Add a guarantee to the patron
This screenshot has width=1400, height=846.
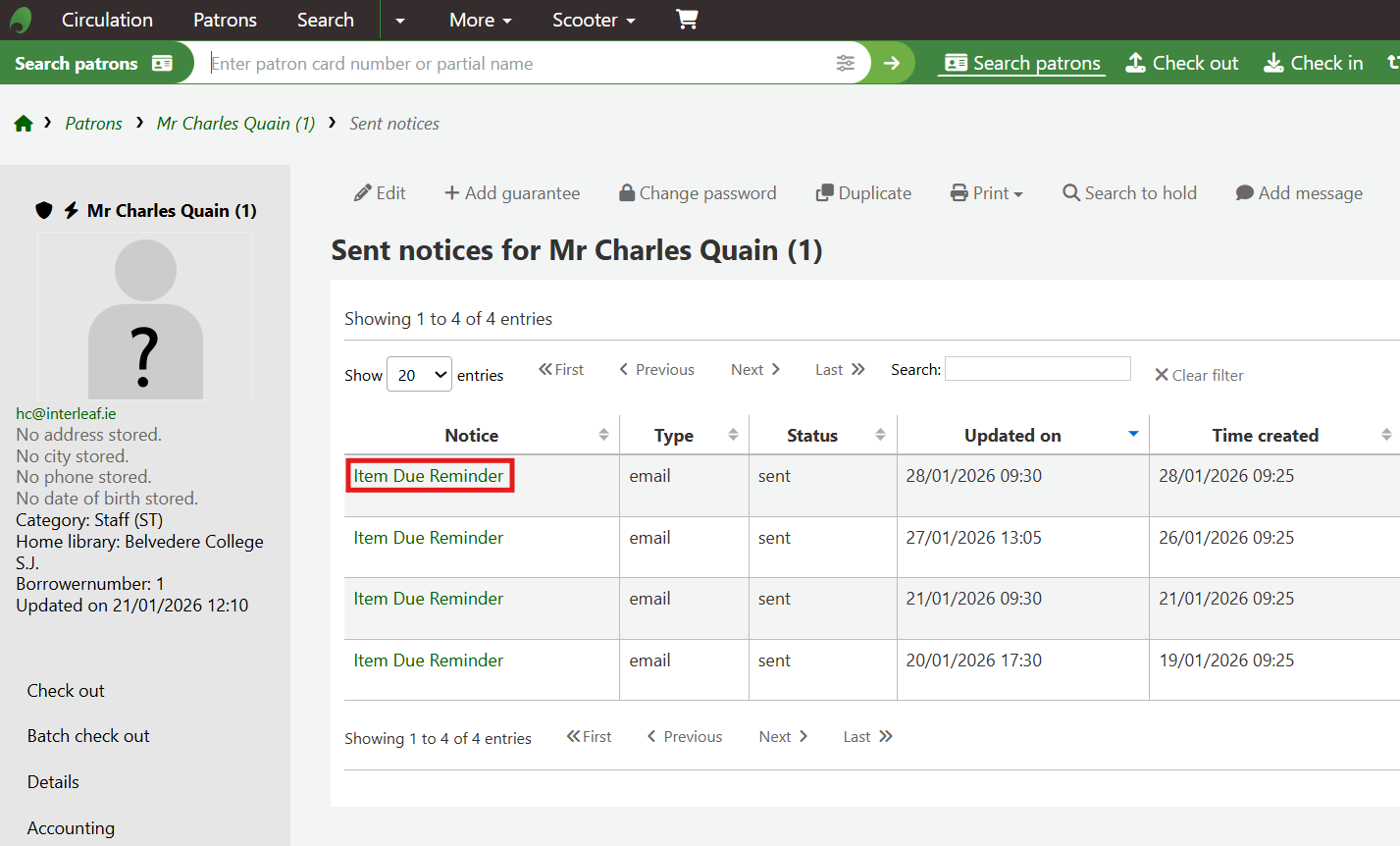click(x=512, y=193)
